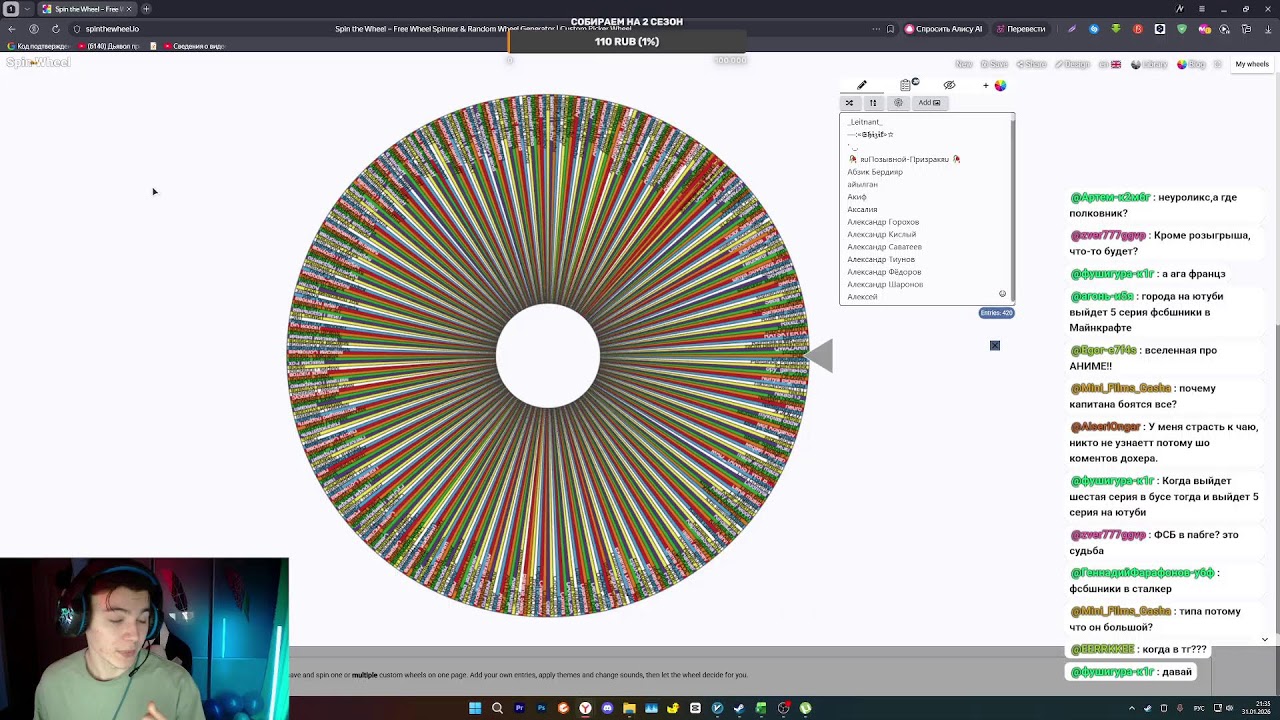
Task: Select entry 'Абзик Бердияр' in the list
Action: pyautogui.click(x=875, y=172)
